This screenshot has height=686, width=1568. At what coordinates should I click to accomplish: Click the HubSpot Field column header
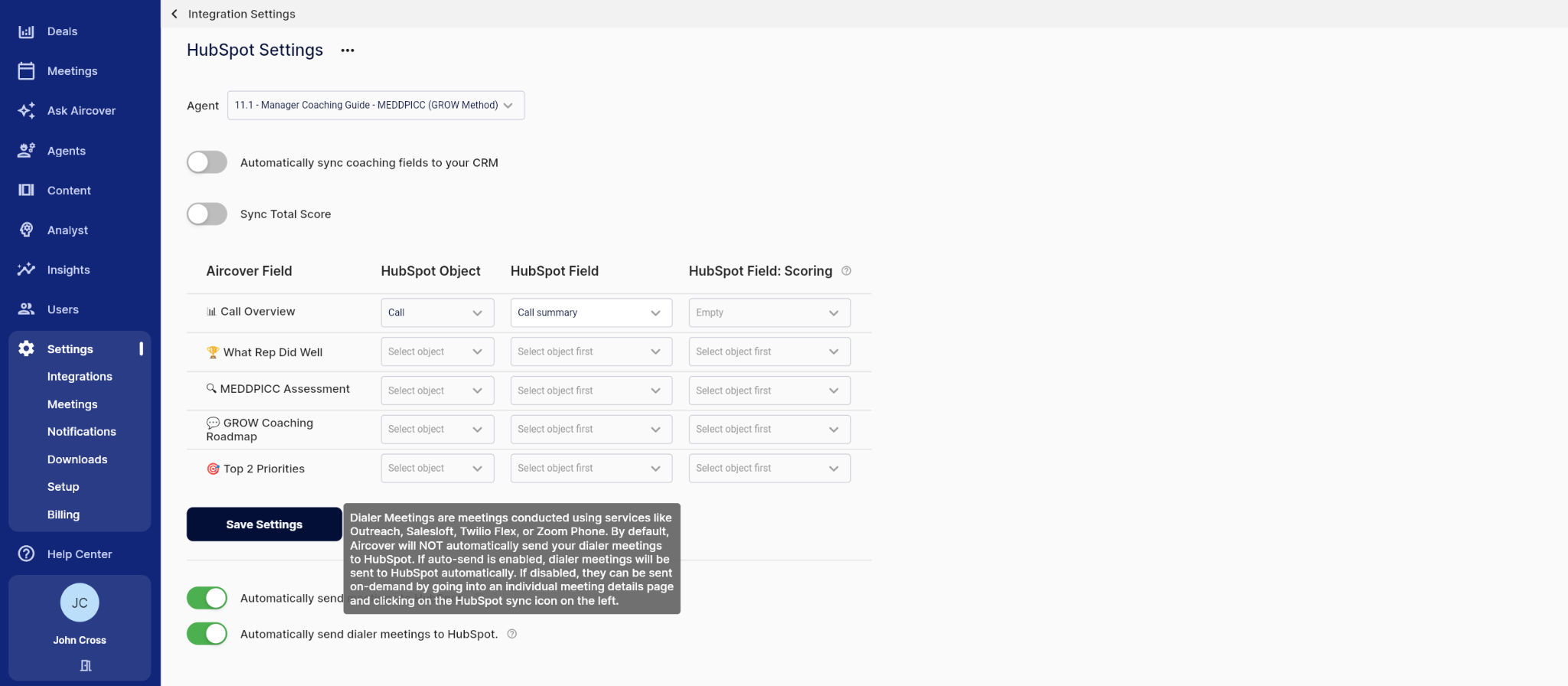coord(555,271)
